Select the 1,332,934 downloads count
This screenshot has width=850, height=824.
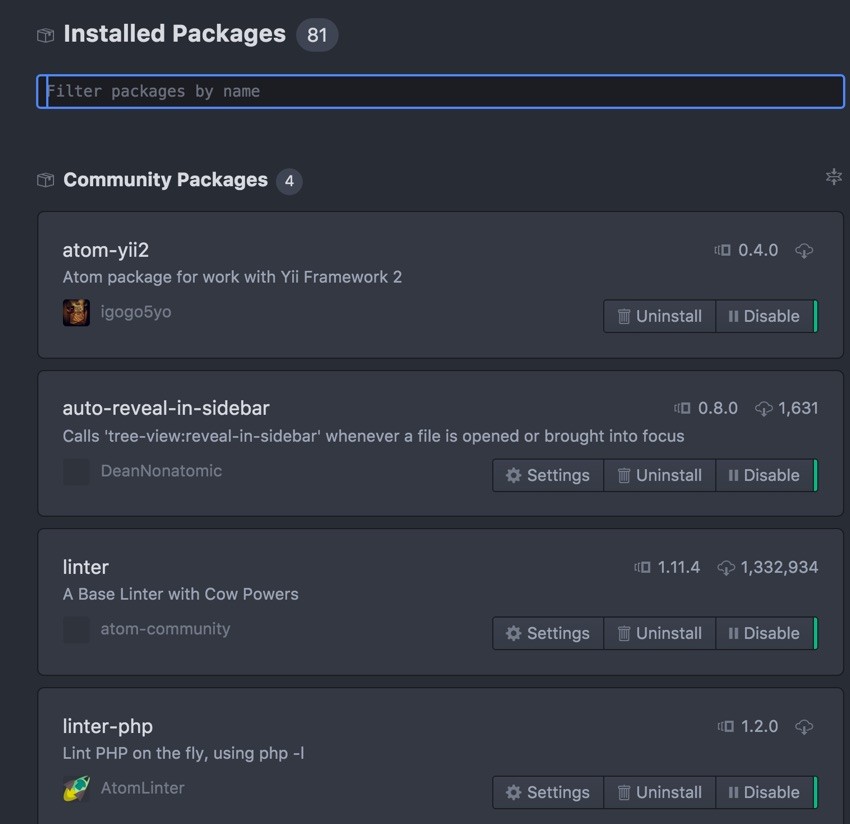tap(780, 567)
